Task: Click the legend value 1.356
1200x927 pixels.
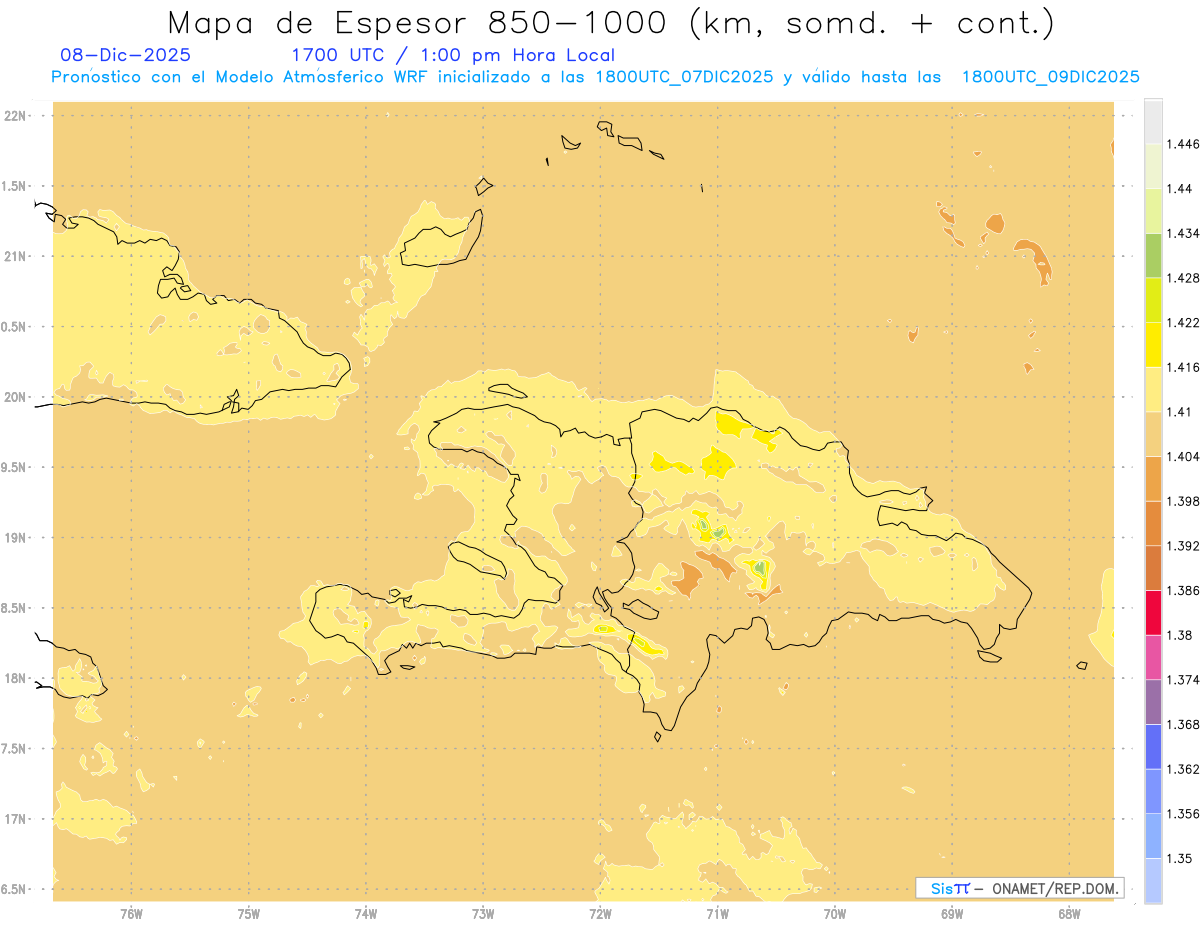Action: click(x=1183, y=814)
